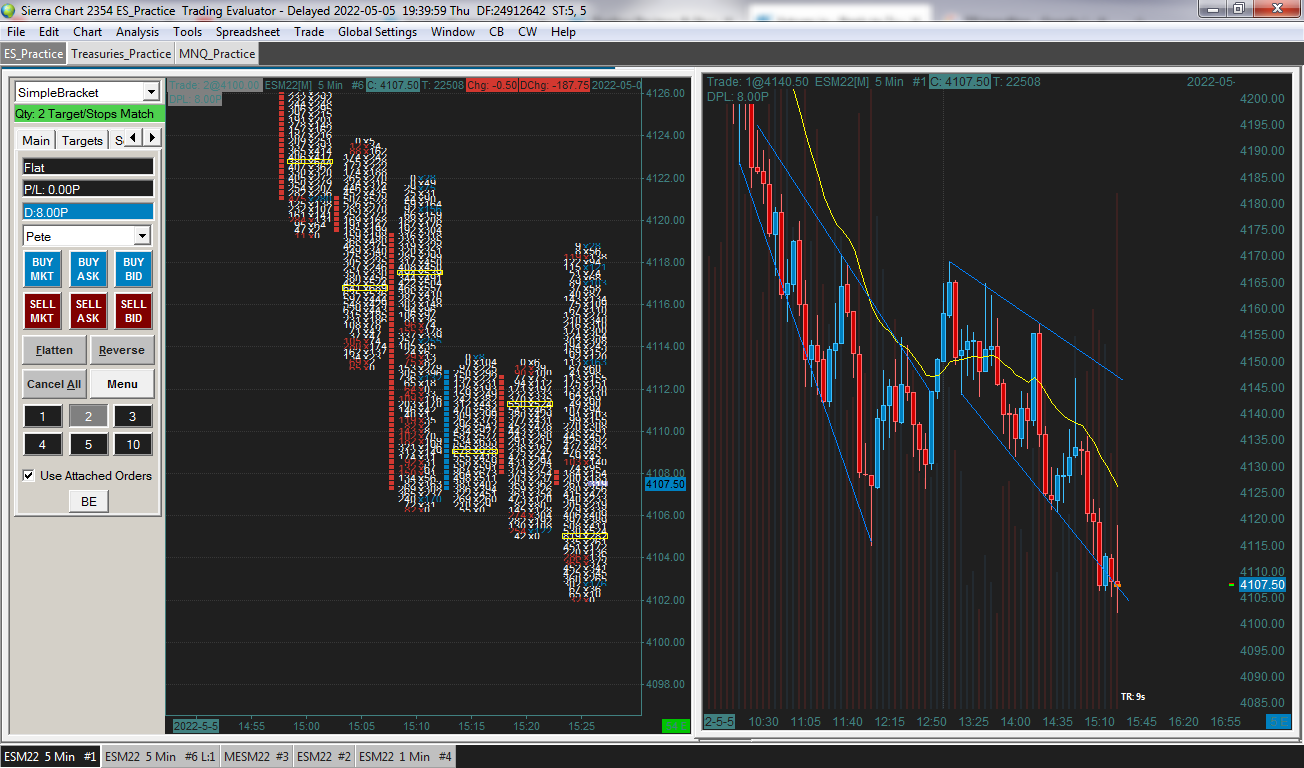Click the 2022-5-5 date label on footprint time axis
The height and width of the screenshot is (768, 1304).
(x=196, y=725)
